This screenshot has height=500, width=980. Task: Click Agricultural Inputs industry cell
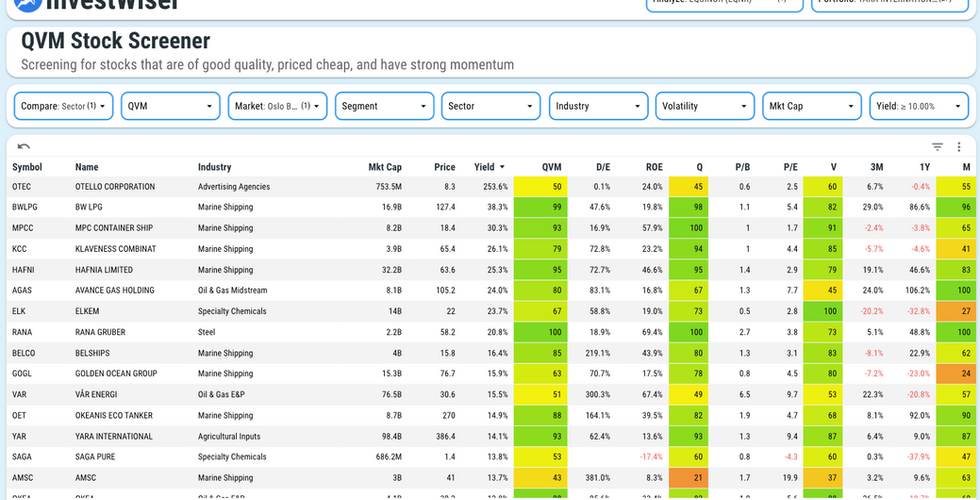tap(229, 436)
